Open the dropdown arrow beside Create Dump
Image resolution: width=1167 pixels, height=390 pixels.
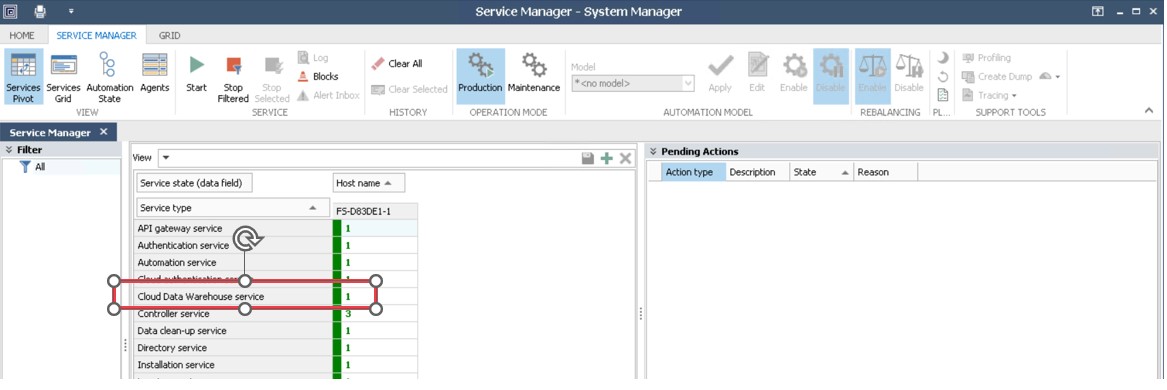[x=1058, y=77]
